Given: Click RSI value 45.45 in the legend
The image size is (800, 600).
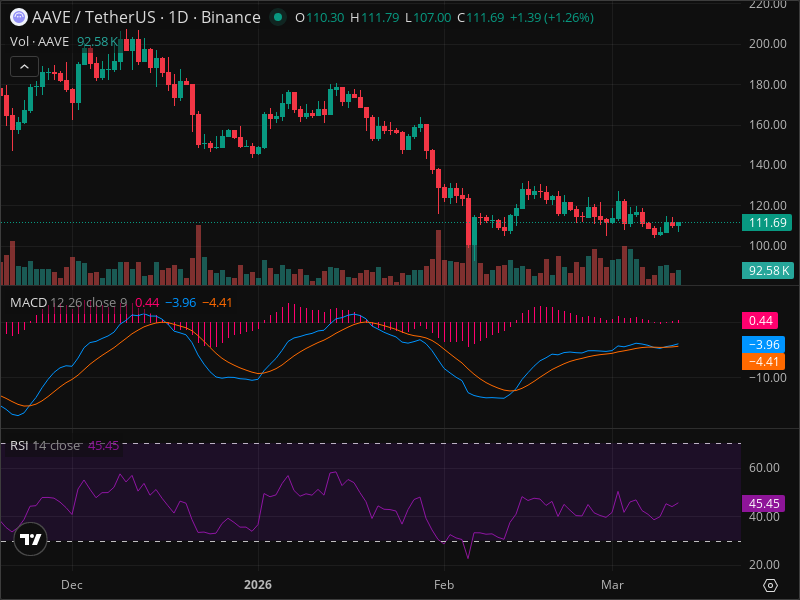Looking at the screenshot, I should [x=103, y=445].
